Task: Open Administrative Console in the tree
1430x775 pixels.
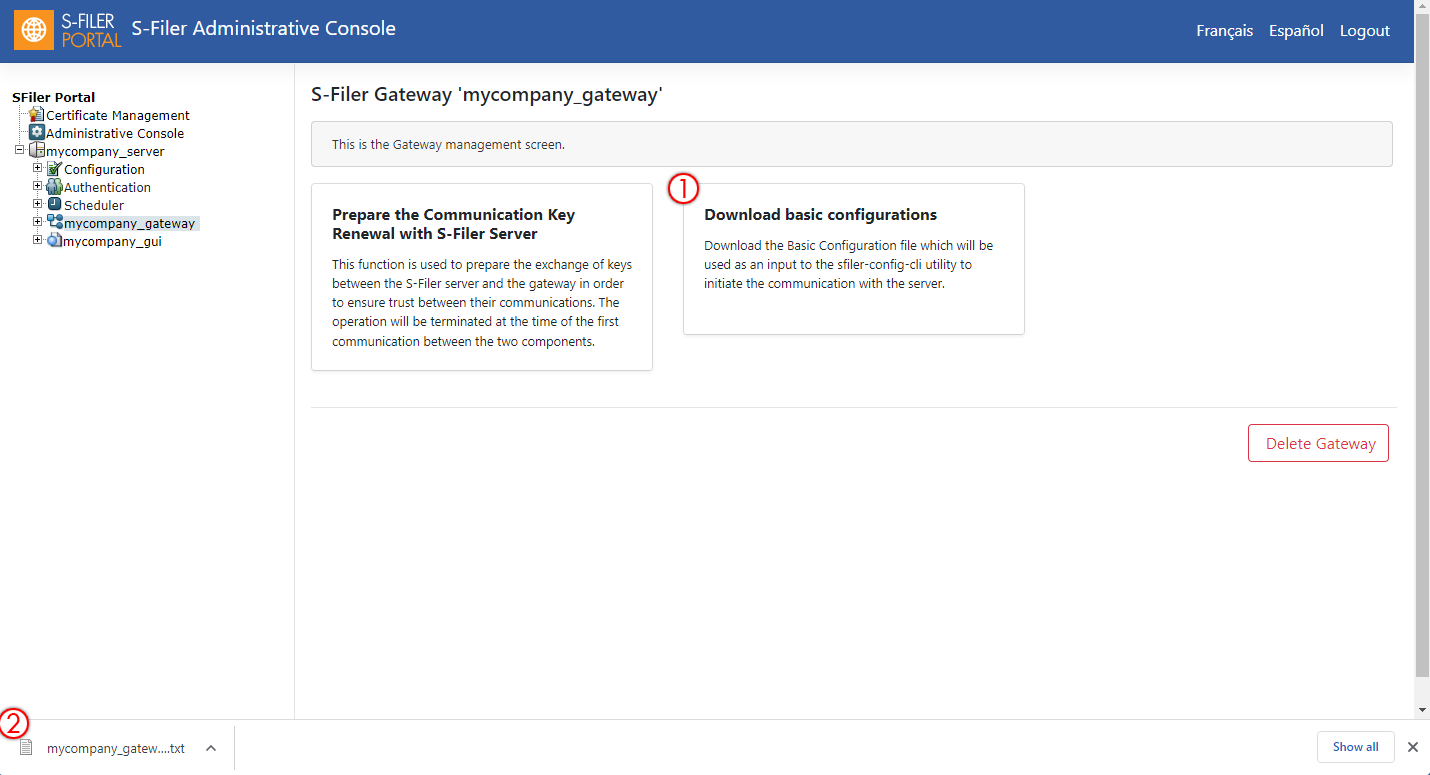Action: point(115,133)
